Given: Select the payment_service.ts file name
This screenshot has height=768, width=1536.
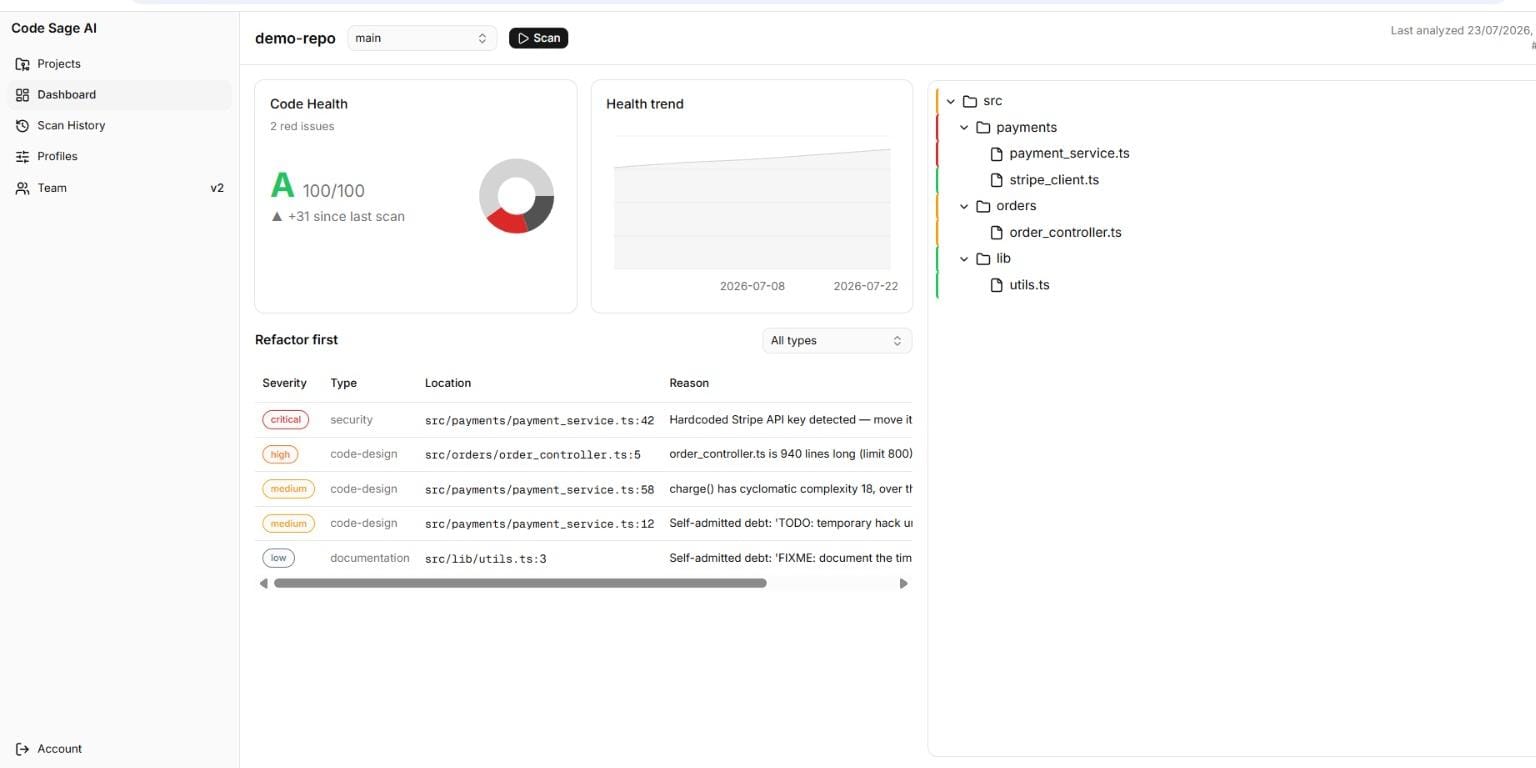Looking at the screenshot, I should pyautogui.click(x=1069, y=154).
